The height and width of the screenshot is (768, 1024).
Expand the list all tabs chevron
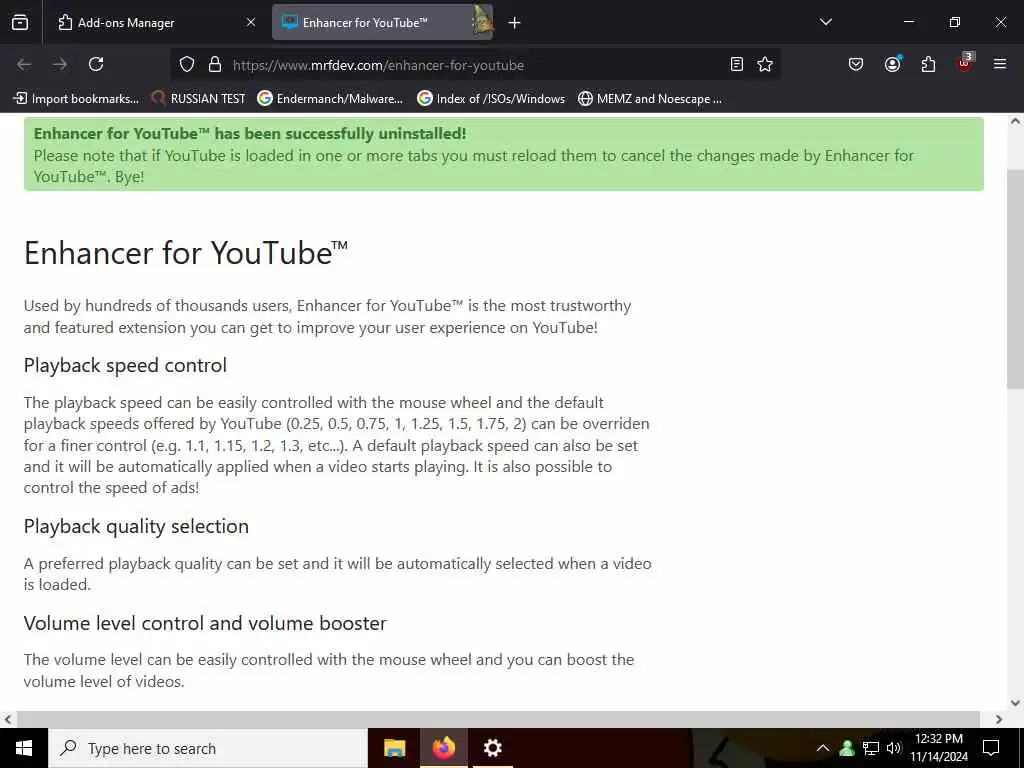click(x=825, y=22)
